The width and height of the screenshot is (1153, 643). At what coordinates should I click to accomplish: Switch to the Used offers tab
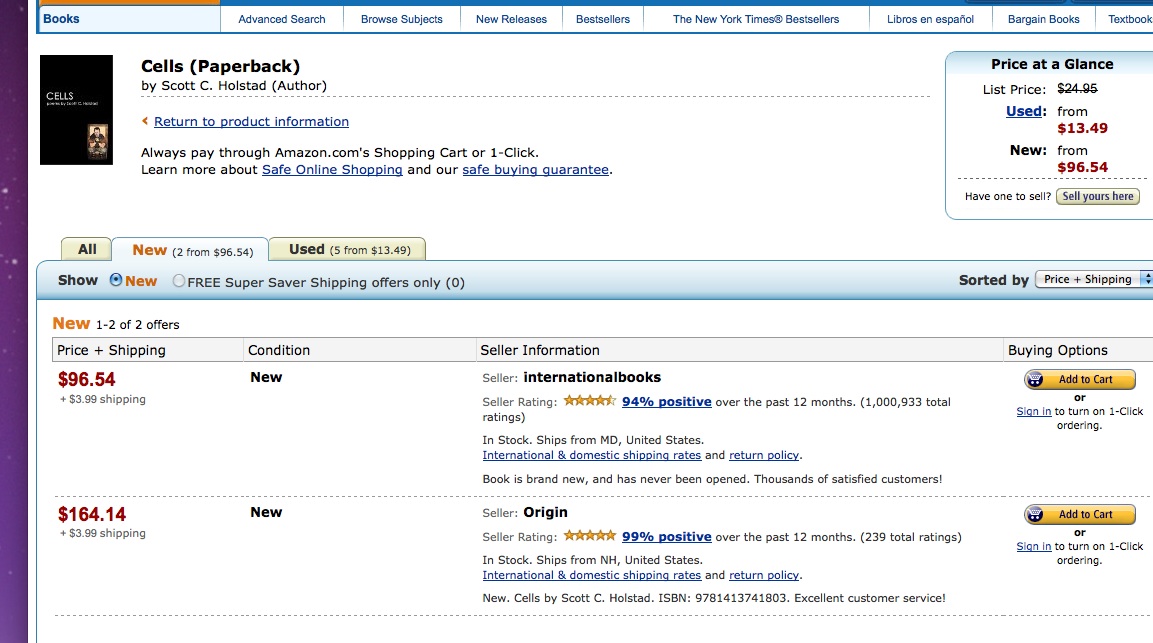(348, 249)
